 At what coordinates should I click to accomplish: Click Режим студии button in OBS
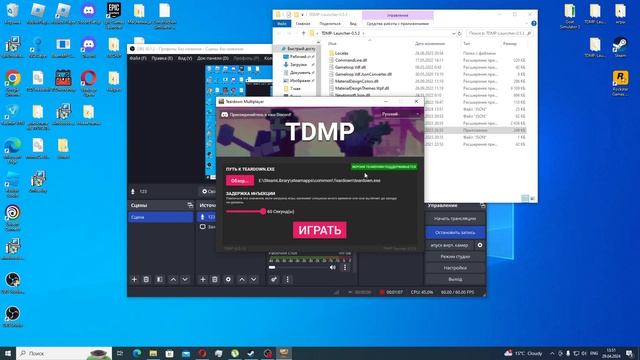[455, 257]
